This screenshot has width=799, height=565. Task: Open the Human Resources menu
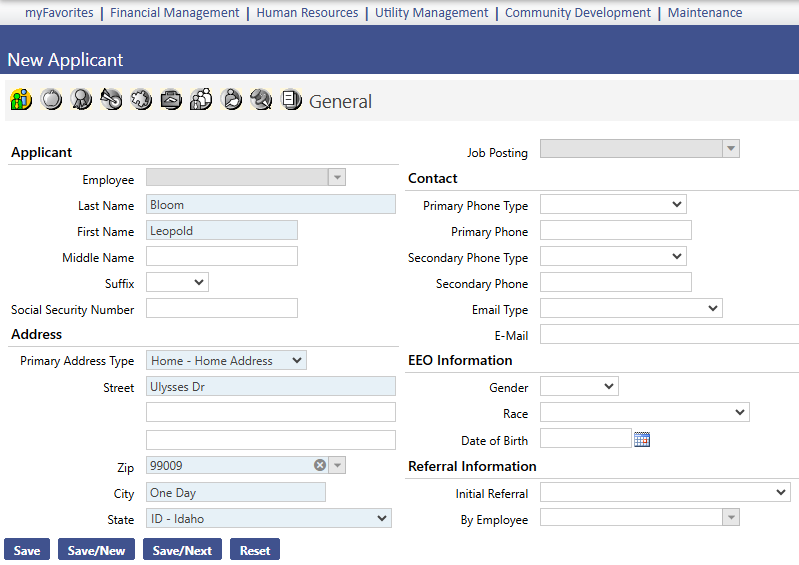tap(307, 13)
